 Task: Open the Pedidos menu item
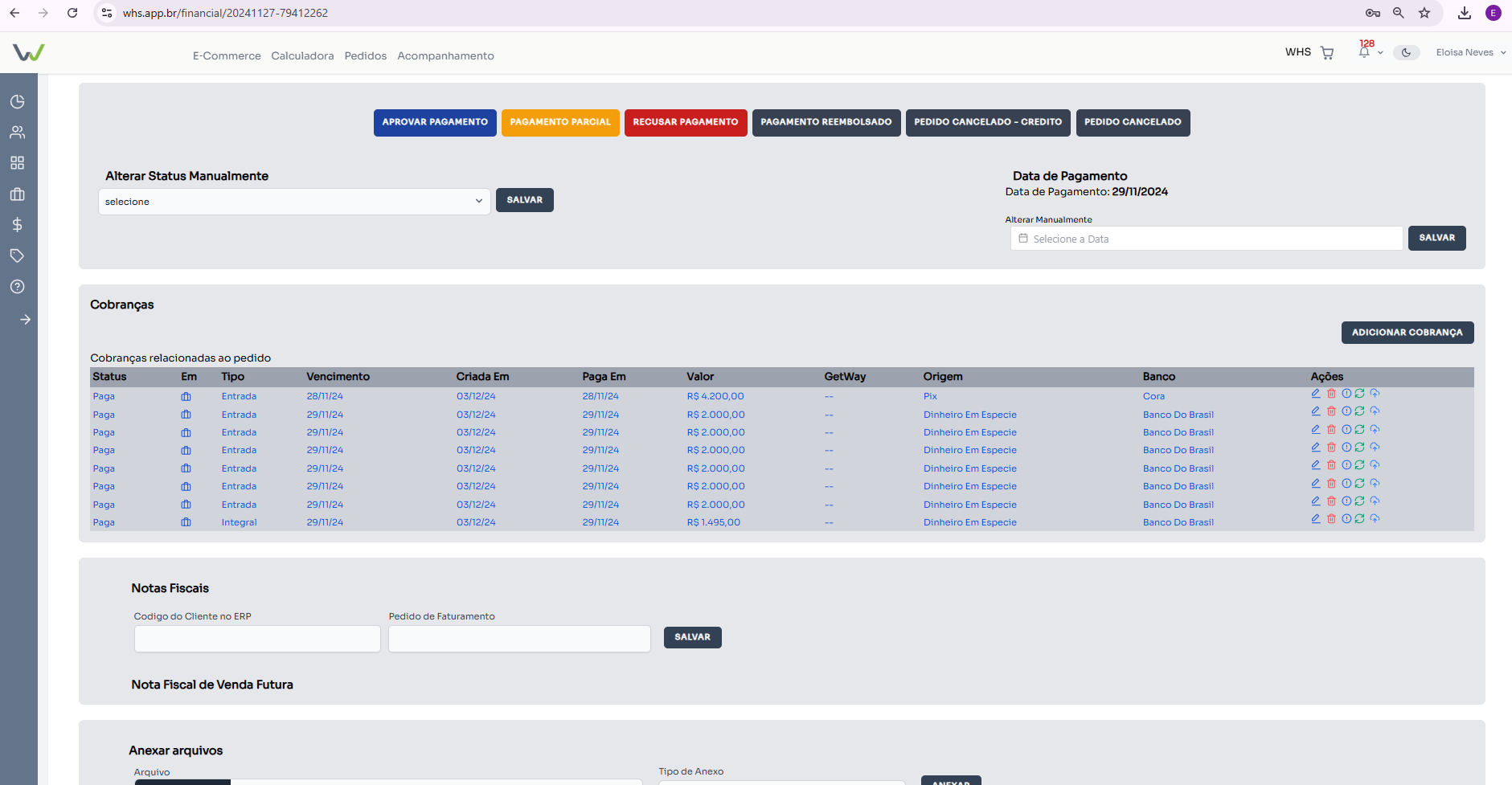tap(365, 56)
